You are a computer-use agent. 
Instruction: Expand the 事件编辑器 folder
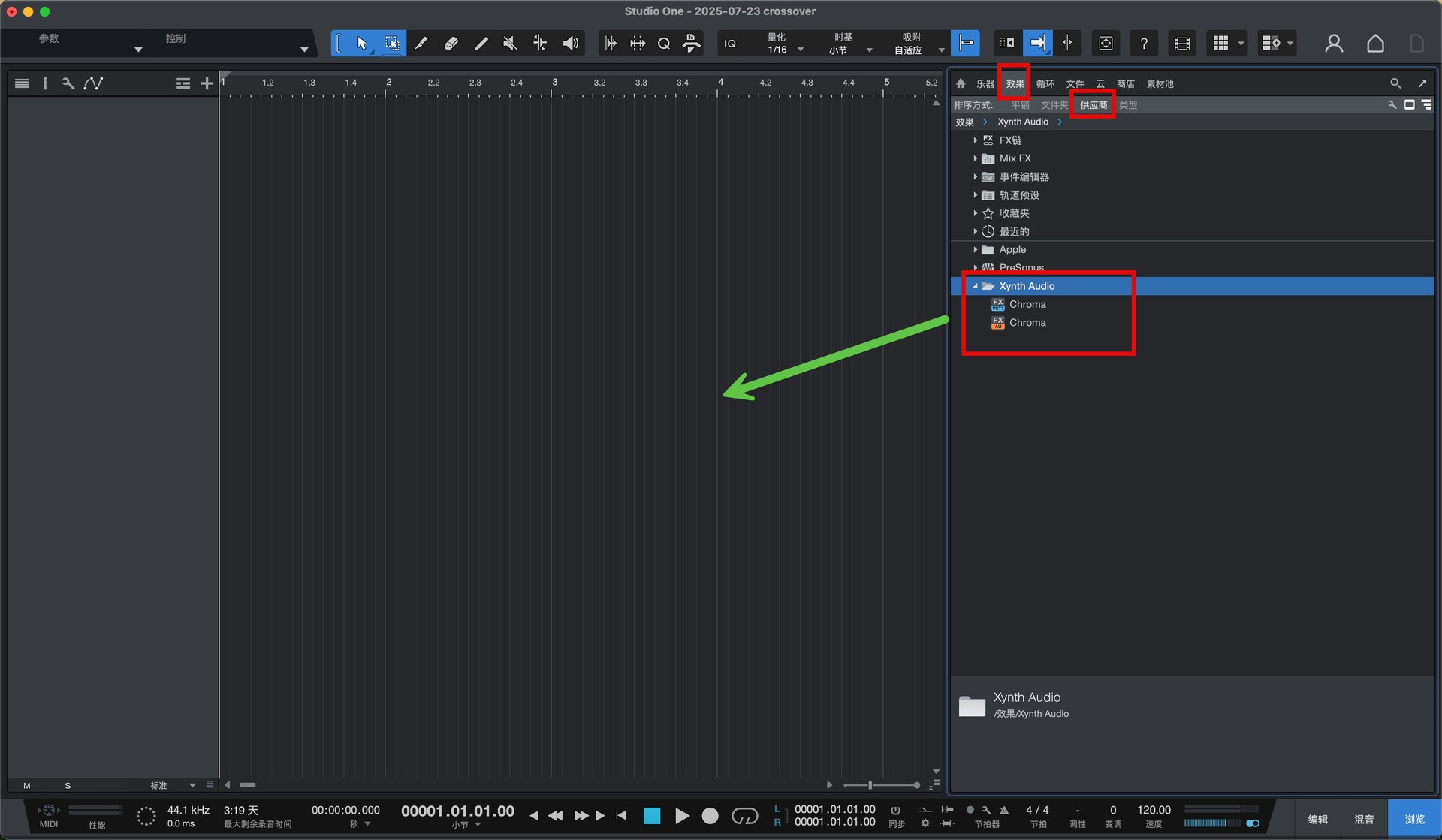pyautogui.click(x=975, y=176)
